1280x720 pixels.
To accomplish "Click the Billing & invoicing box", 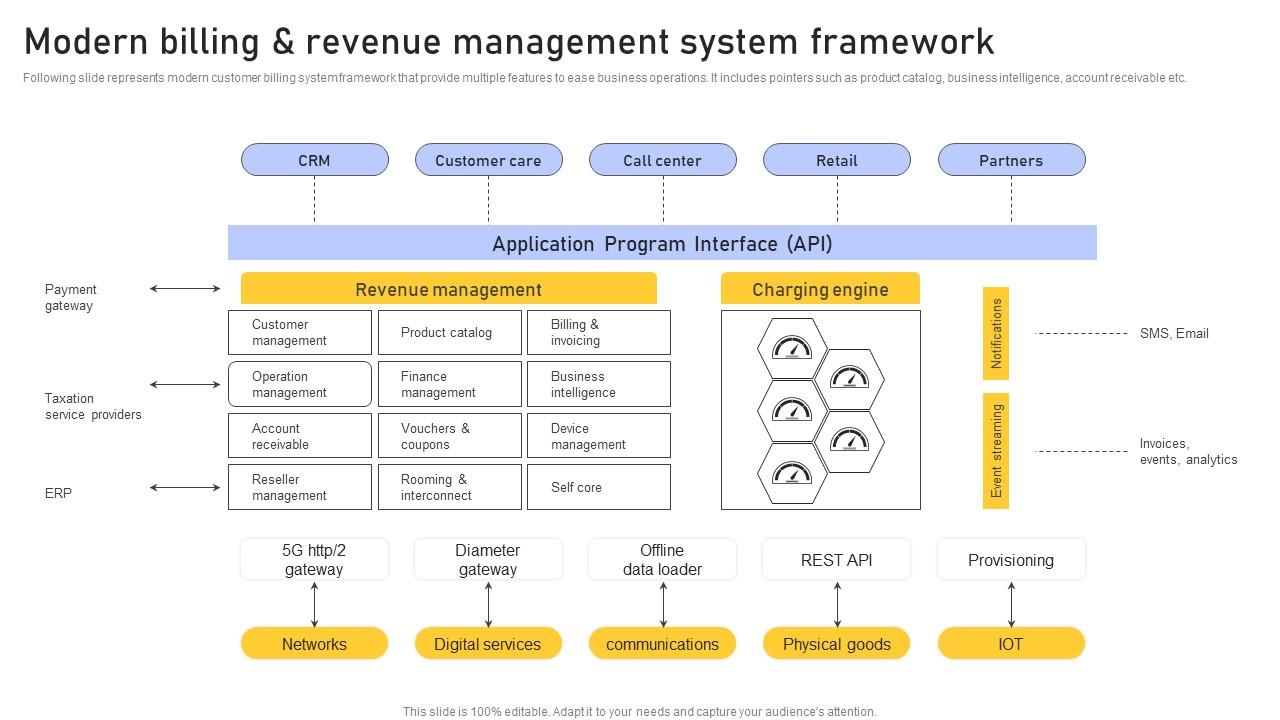I will tap(598, 332).
